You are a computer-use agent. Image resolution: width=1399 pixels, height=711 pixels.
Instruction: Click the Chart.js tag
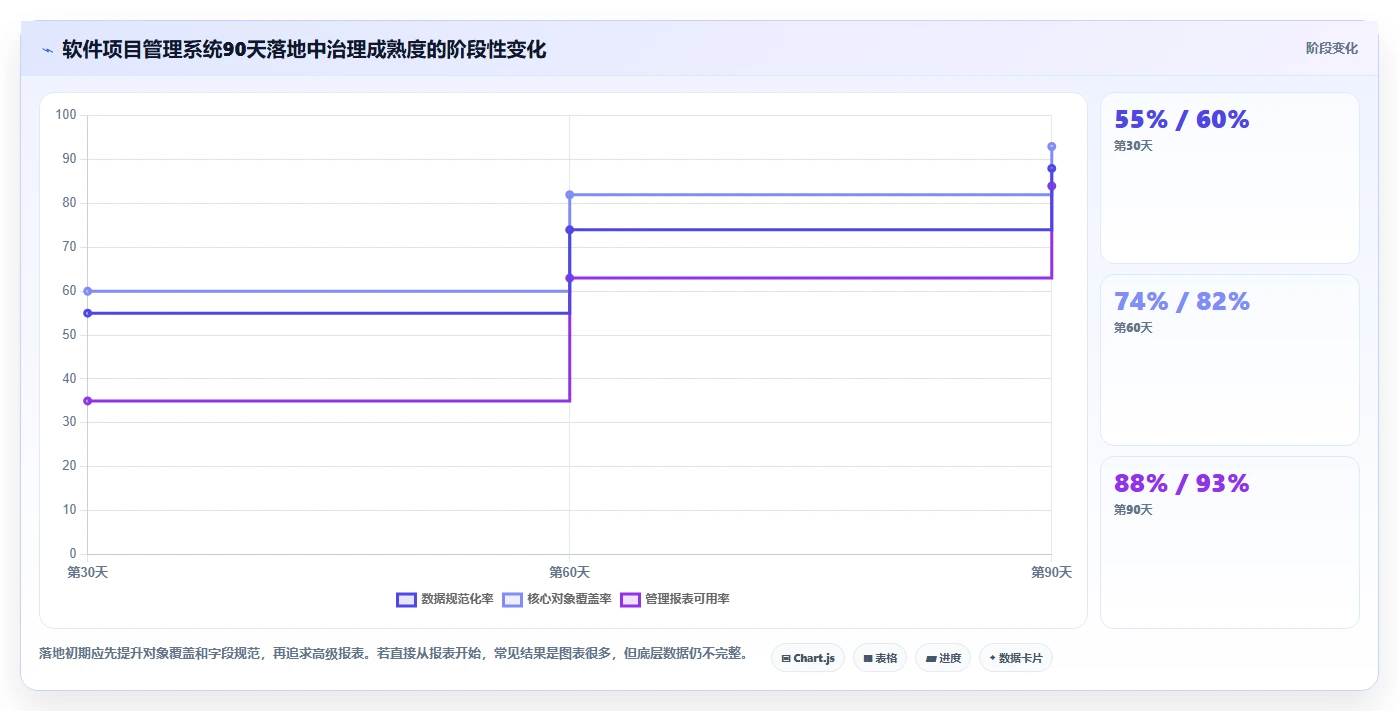coord(808,658)
